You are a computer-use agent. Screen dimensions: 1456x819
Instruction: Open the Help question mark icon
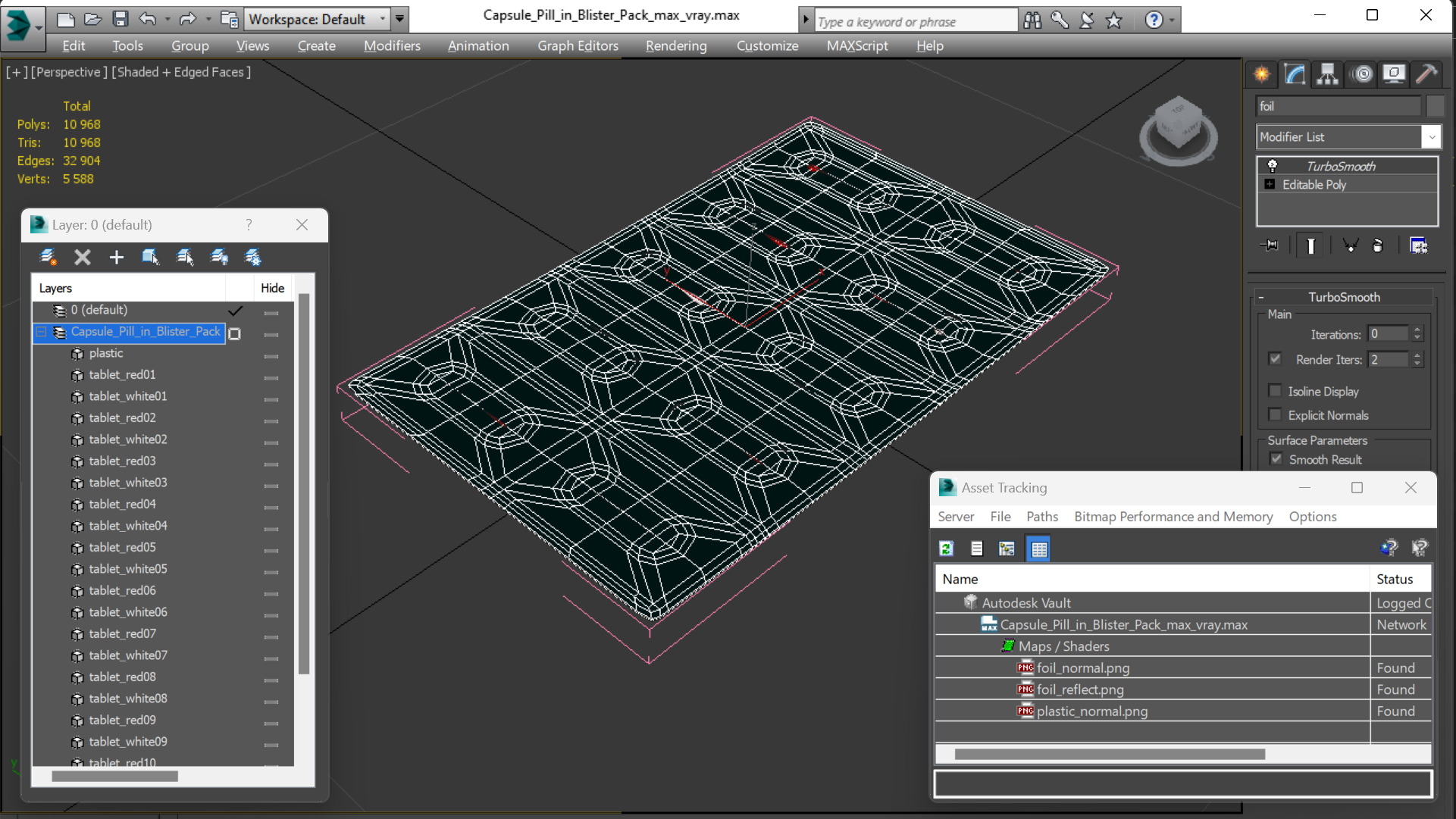point(1154,20)
